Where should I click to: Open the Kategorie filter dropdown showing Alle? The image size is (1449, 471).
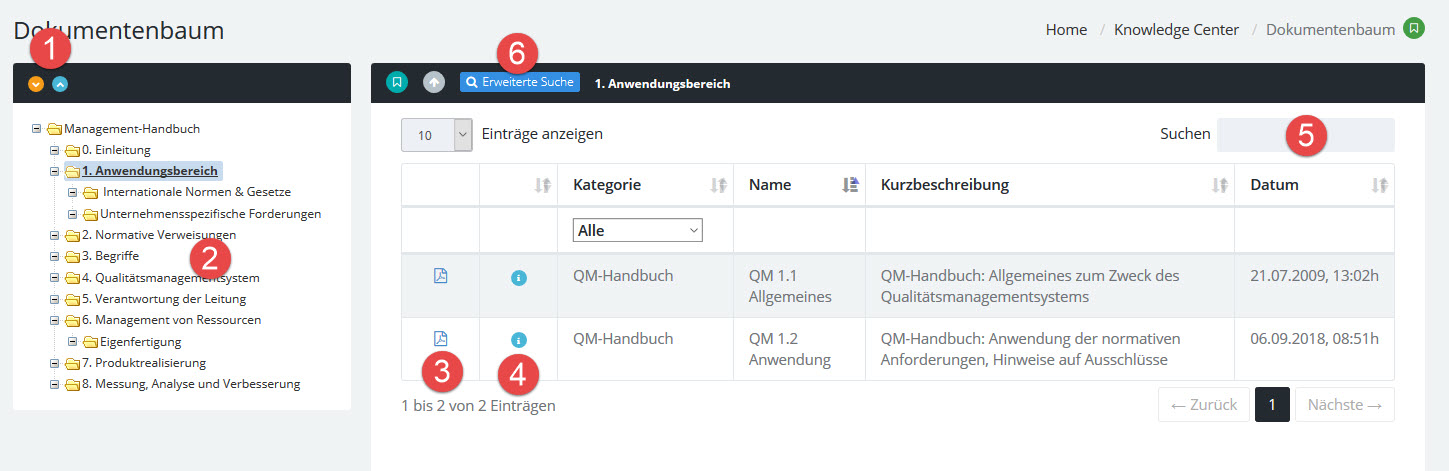[x=638, y=230]
